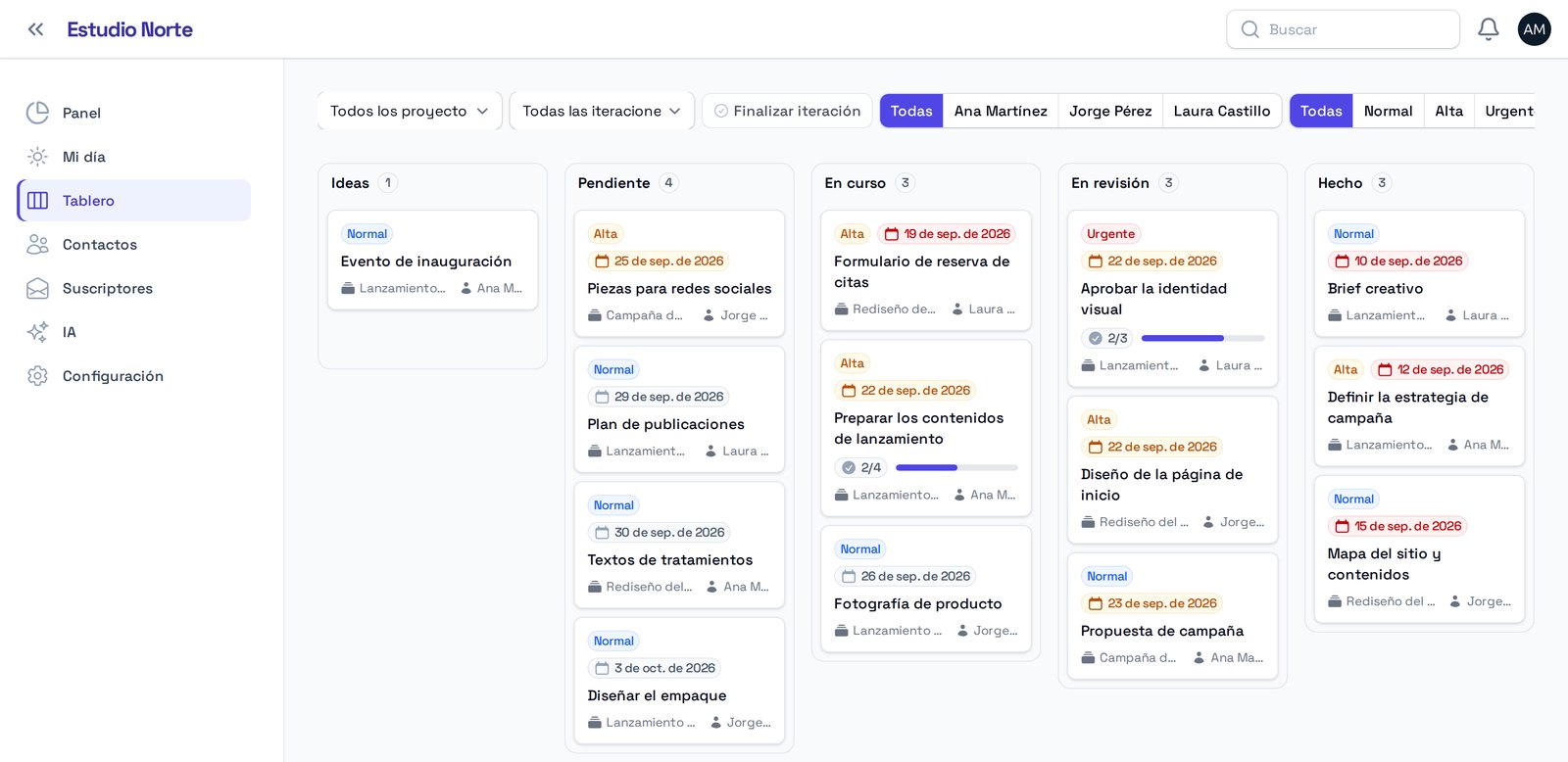Click the calendar icon on Diseñar el empaque

click(x=602, y=668)
